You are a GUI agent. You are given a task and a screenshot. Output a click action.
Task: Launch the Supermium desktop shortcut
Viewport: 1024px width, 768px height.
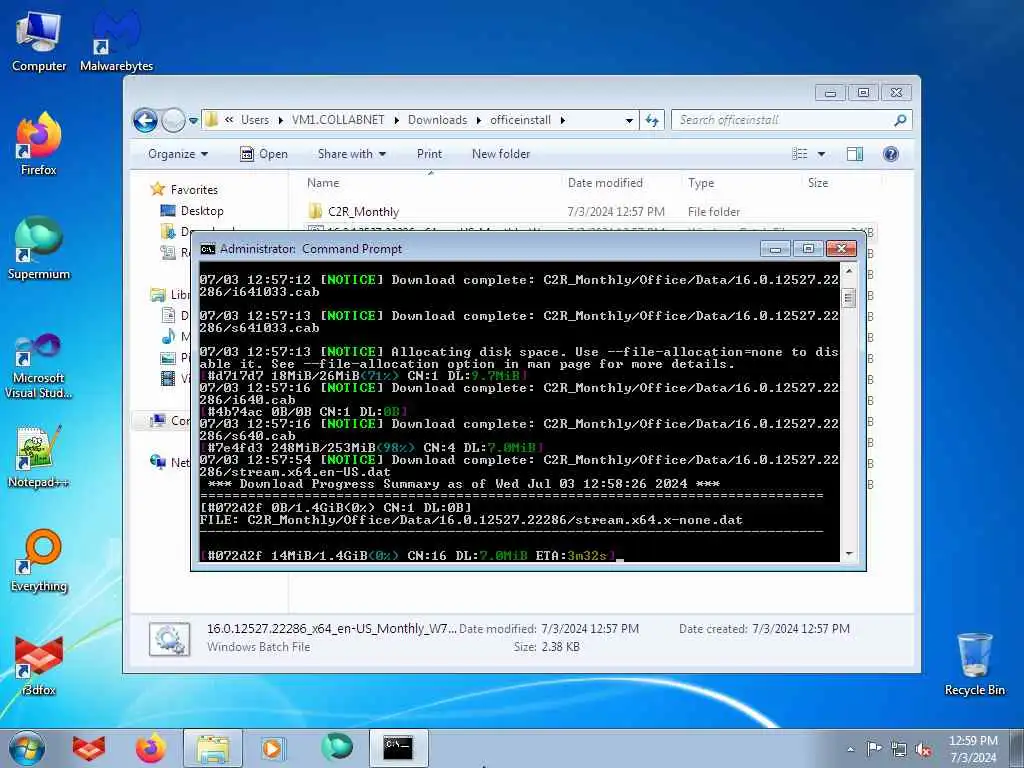39,249
